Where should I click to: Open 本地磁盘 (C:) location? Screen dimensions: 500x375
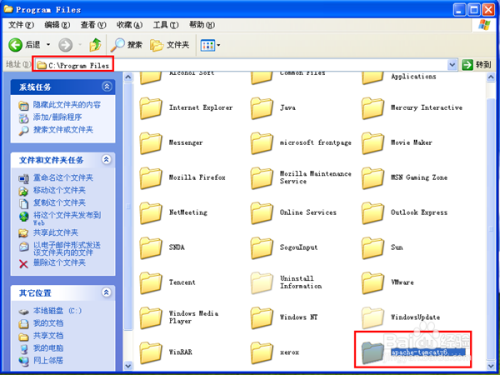[x=57, y=311]
